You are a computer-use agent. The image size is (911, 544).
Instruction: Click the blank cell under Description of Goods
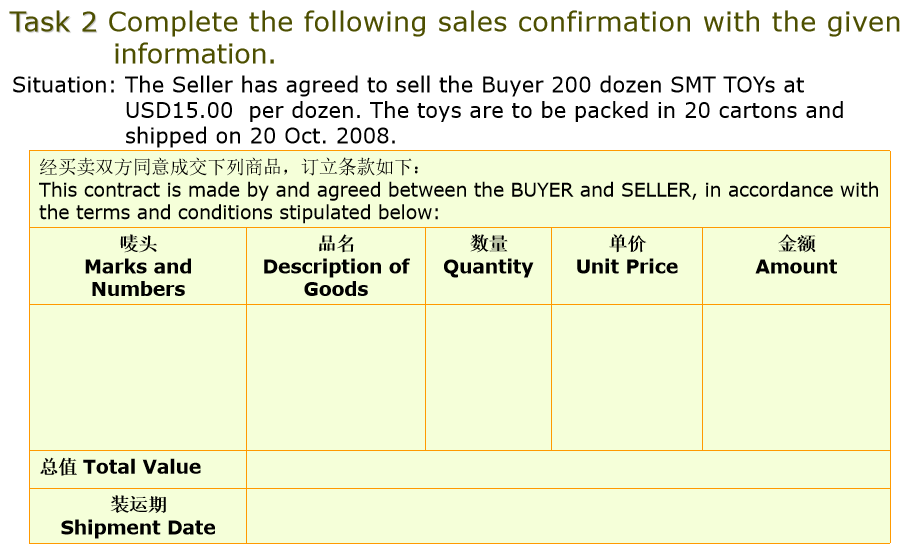336,377
